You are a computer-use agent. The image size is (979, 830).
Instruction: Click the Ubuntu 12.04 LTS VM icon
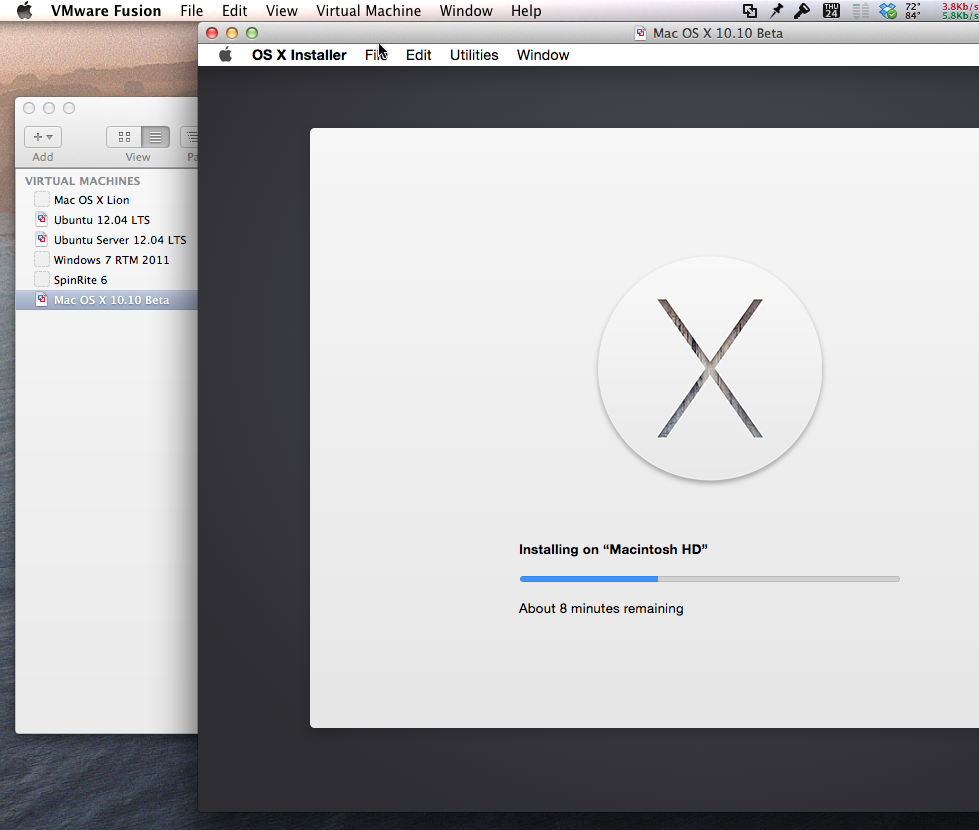42,219
